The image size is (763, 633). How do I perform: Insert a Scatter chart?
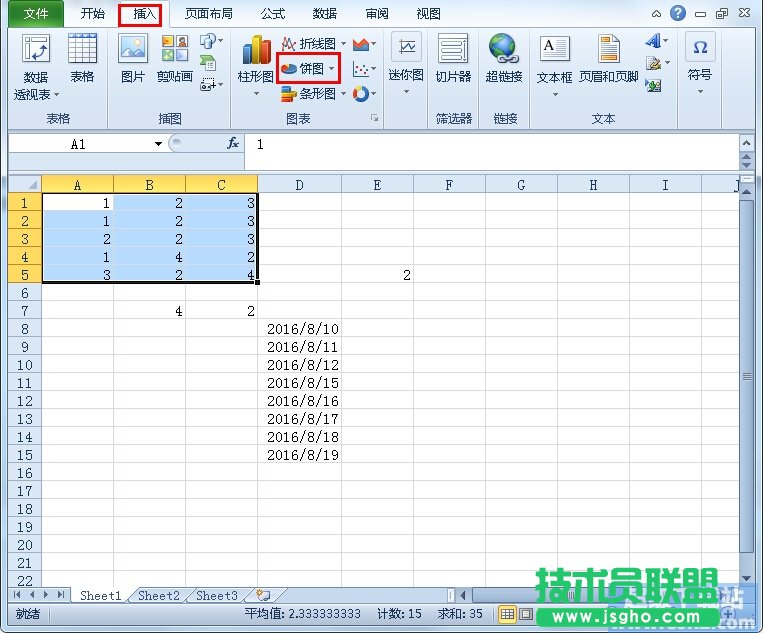tap(364, 69)
